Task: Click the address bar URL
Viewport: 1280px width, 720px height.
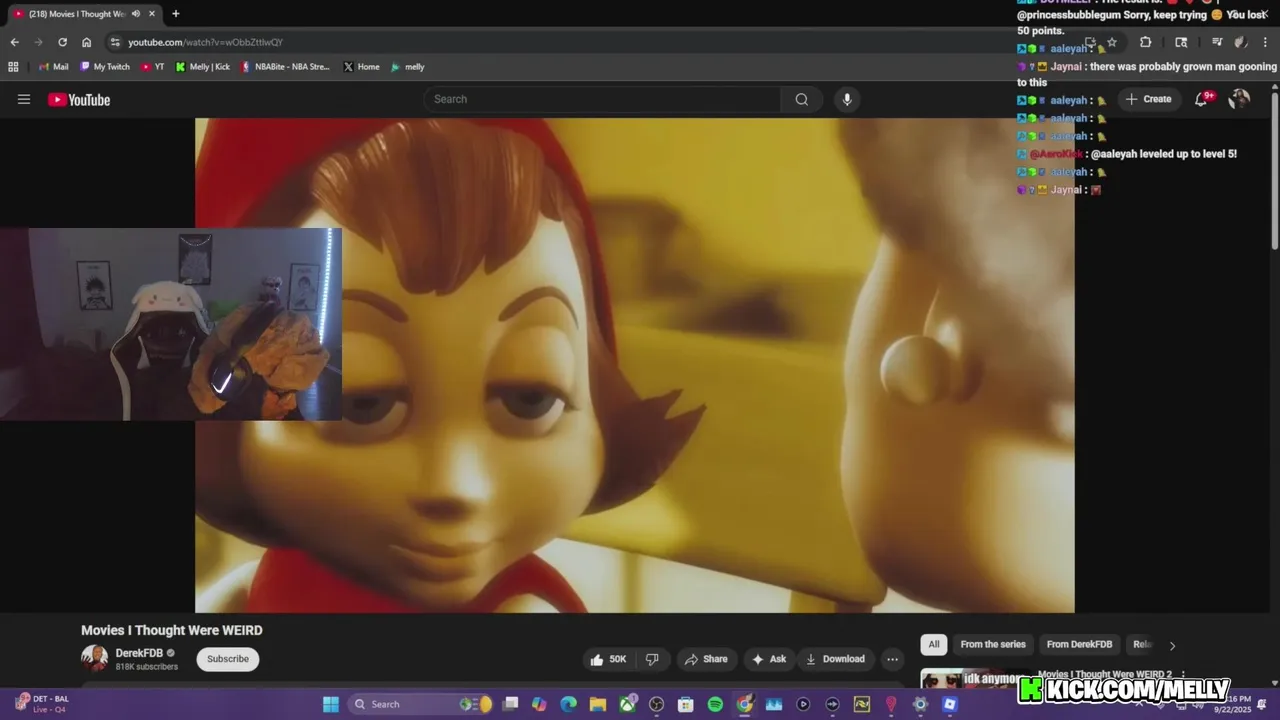Action: point(205,42)
